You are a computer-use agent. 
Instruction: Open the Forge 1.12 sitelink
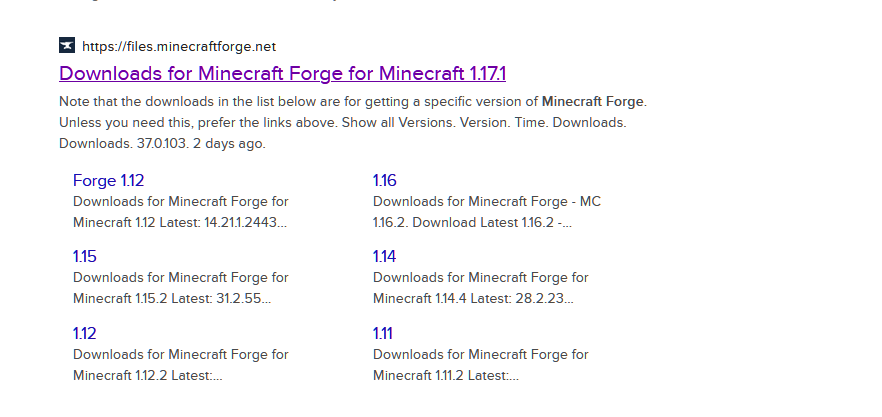coord(109,180)
